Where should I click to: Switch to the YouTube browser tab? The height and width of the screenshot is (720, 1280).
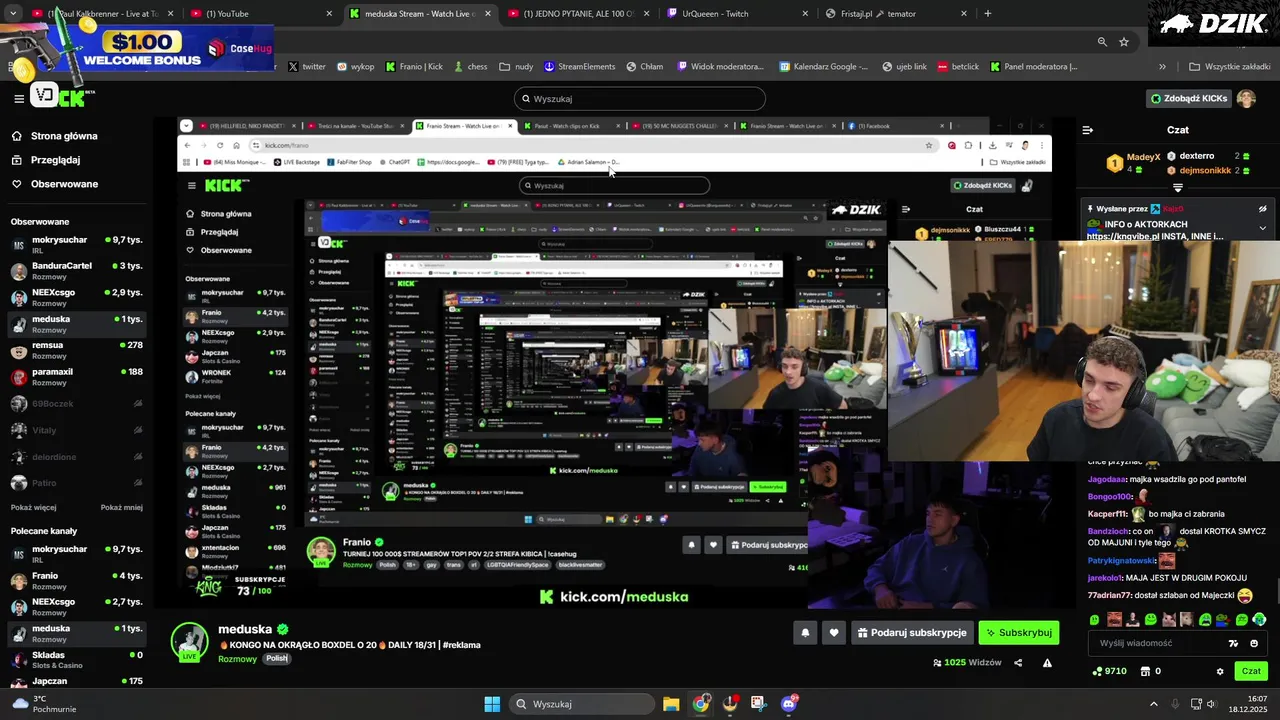coord(262,13)
